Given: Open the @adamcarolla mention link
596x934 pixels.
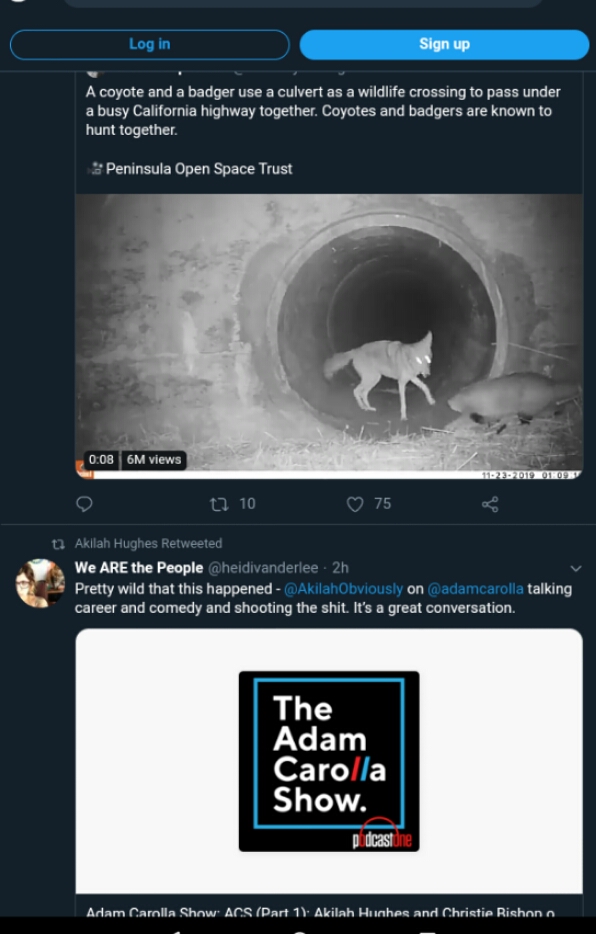Looking at the screenshot, I should point(476,589).
